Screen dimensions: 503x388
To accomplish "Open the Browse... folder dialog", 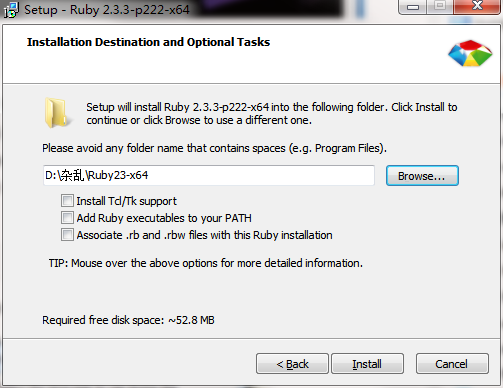I will 422,176.
